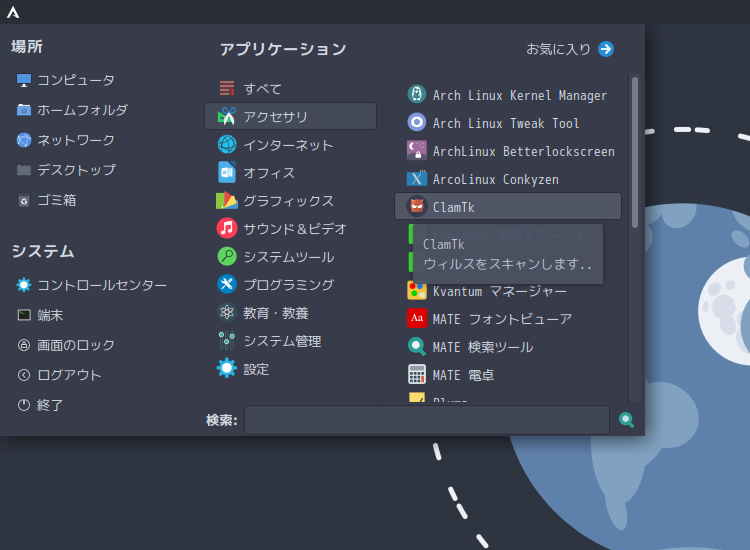
Task: Select the 教育・教養 category
Action: 290,313
